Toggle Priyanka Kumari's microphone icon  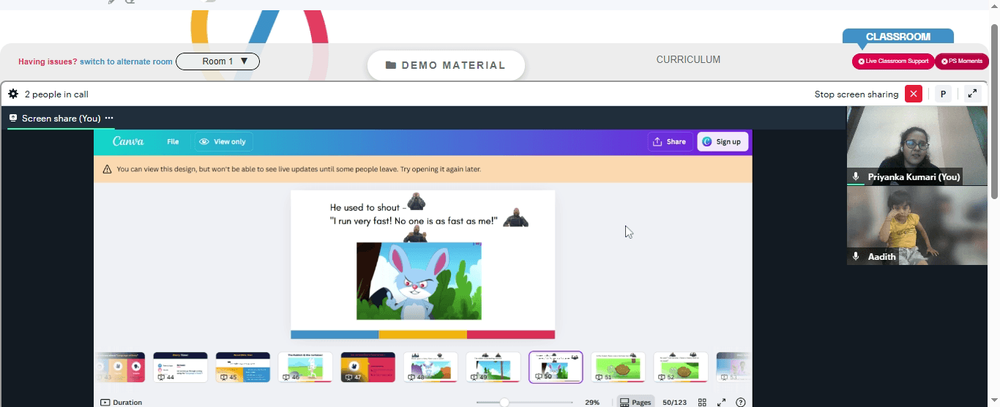tap(856, 177)
